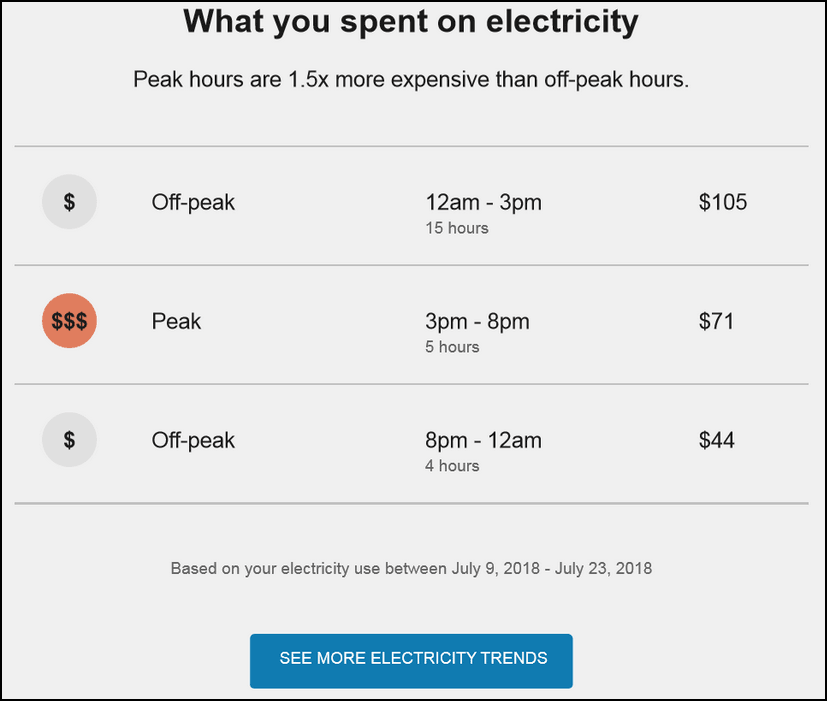The image size is (827, 701).
Task: Click the July 9 - July 23 date note
Action: pyautogui.click(x=411, y=568)
